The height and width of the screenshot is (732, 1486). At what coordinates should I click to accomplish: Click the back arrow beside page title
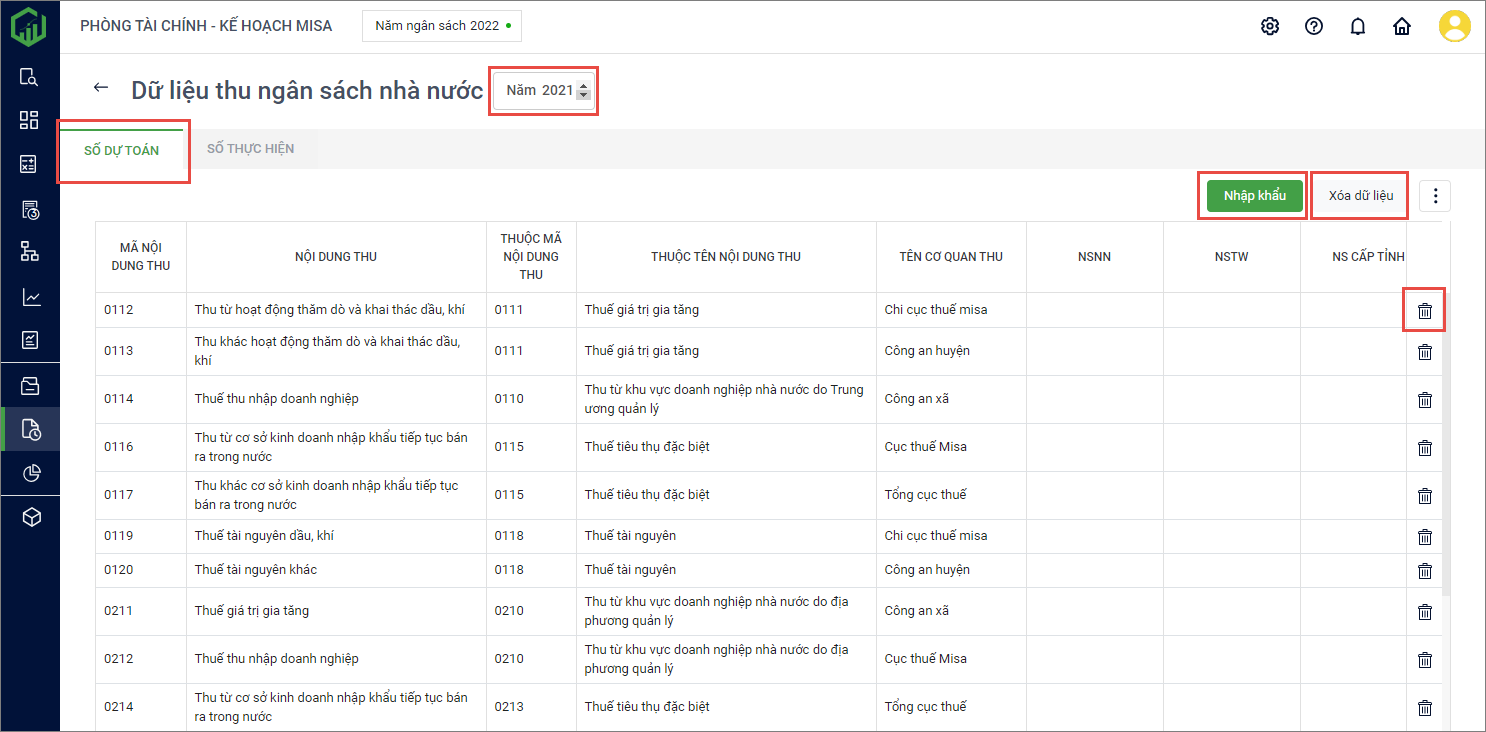(100, 88)
